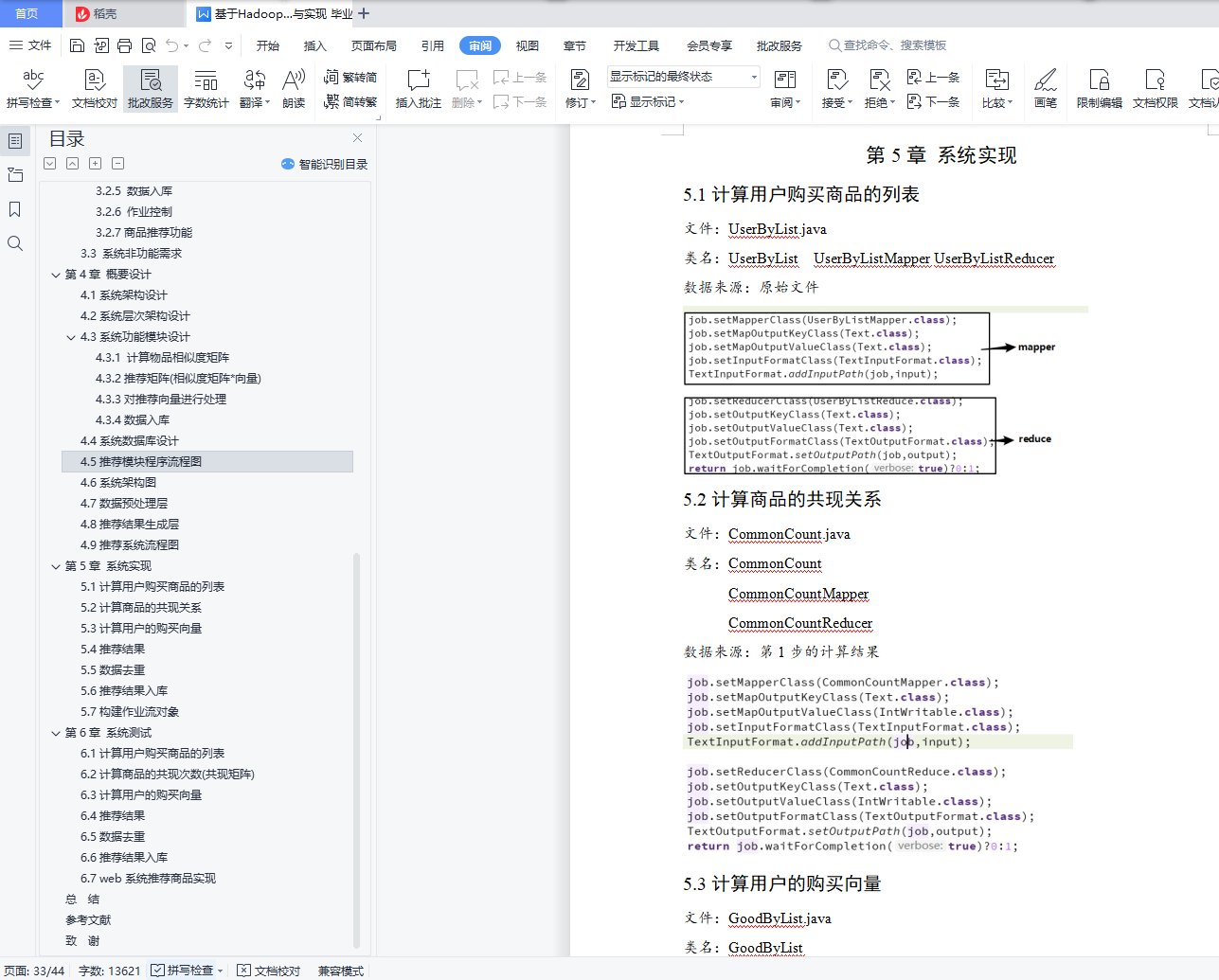
Task: Click the Undo arrow icon
Action: (171, 45)
